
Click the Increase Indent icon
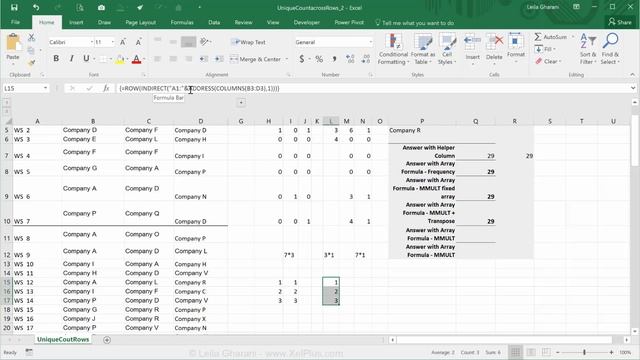point(219,59)
